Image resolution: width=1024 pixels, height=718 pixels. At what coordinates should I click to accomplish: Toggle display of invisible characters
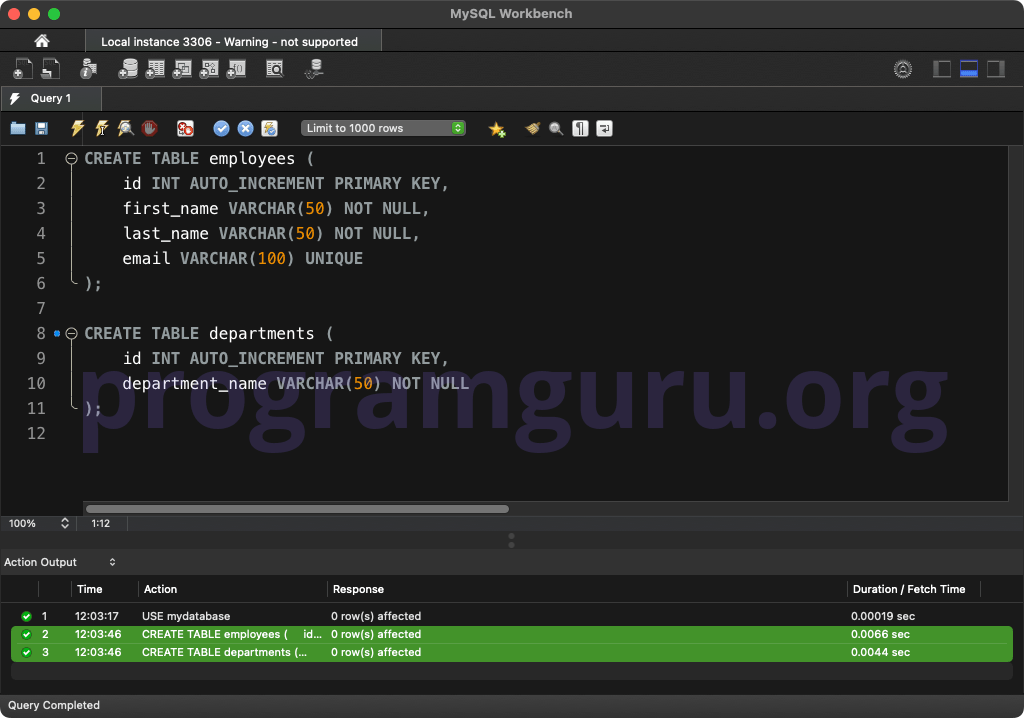pyautogui.click(x=580, y=128)
